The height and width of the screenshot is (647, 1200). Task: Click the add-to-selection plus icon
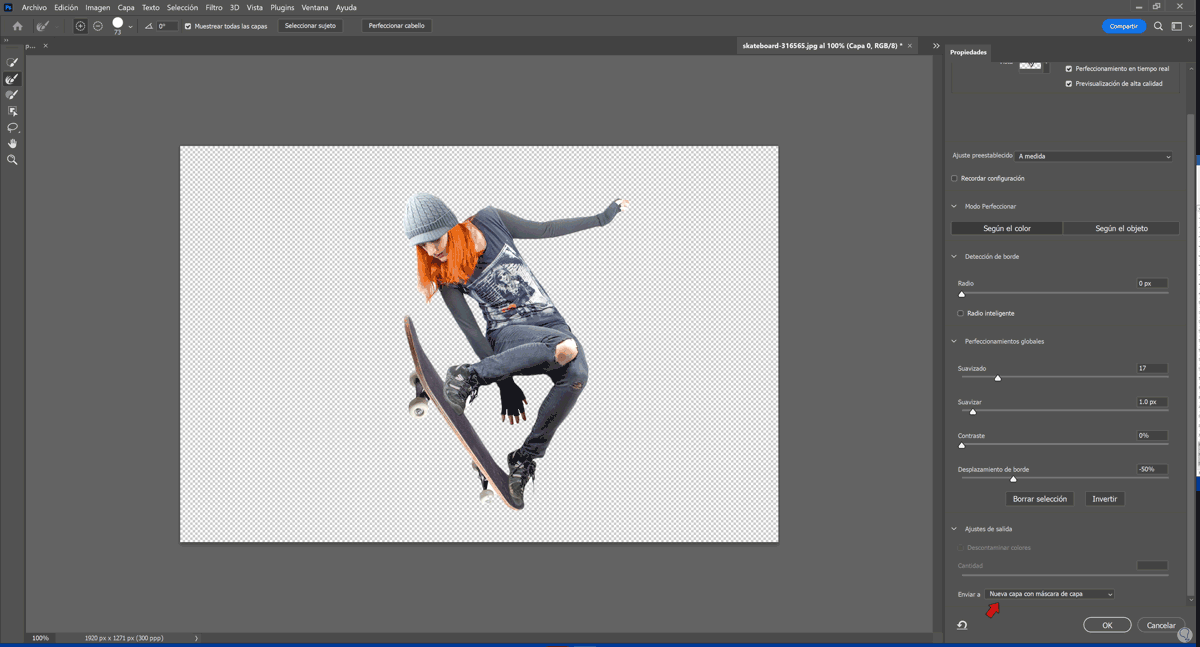click(80, 26)
